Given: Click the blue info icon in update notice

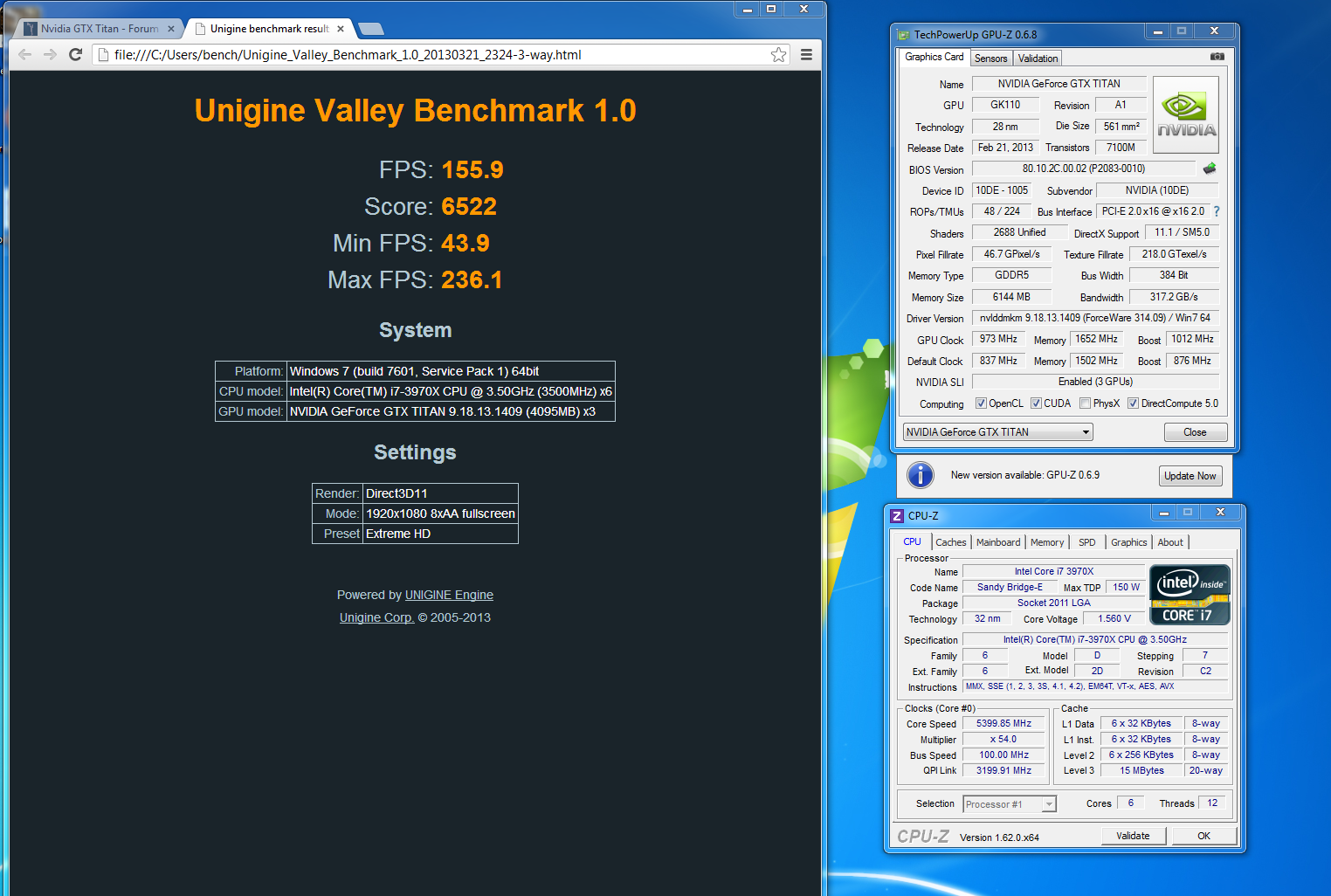Looking at the screenshot, I should click(x=920, y=475).
